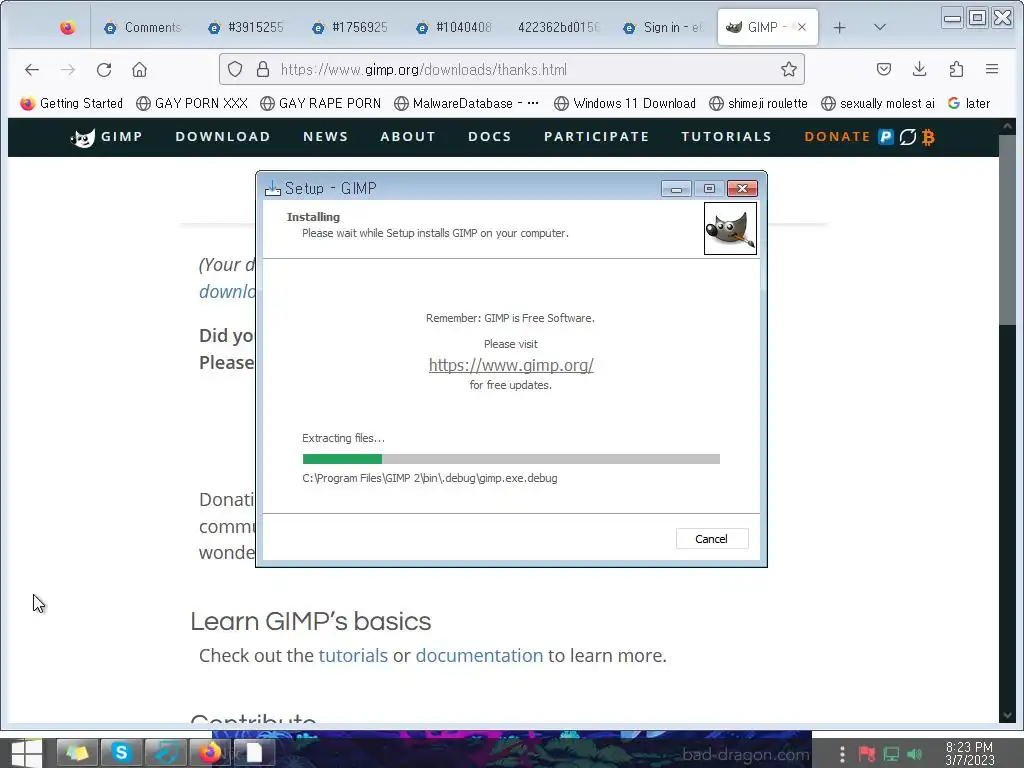The width and height of the screenshot is (1024, 768).
Task: Open the https://www.gimp.org/ link in installer
Action: pyautogui.click(x=511, y=365)
